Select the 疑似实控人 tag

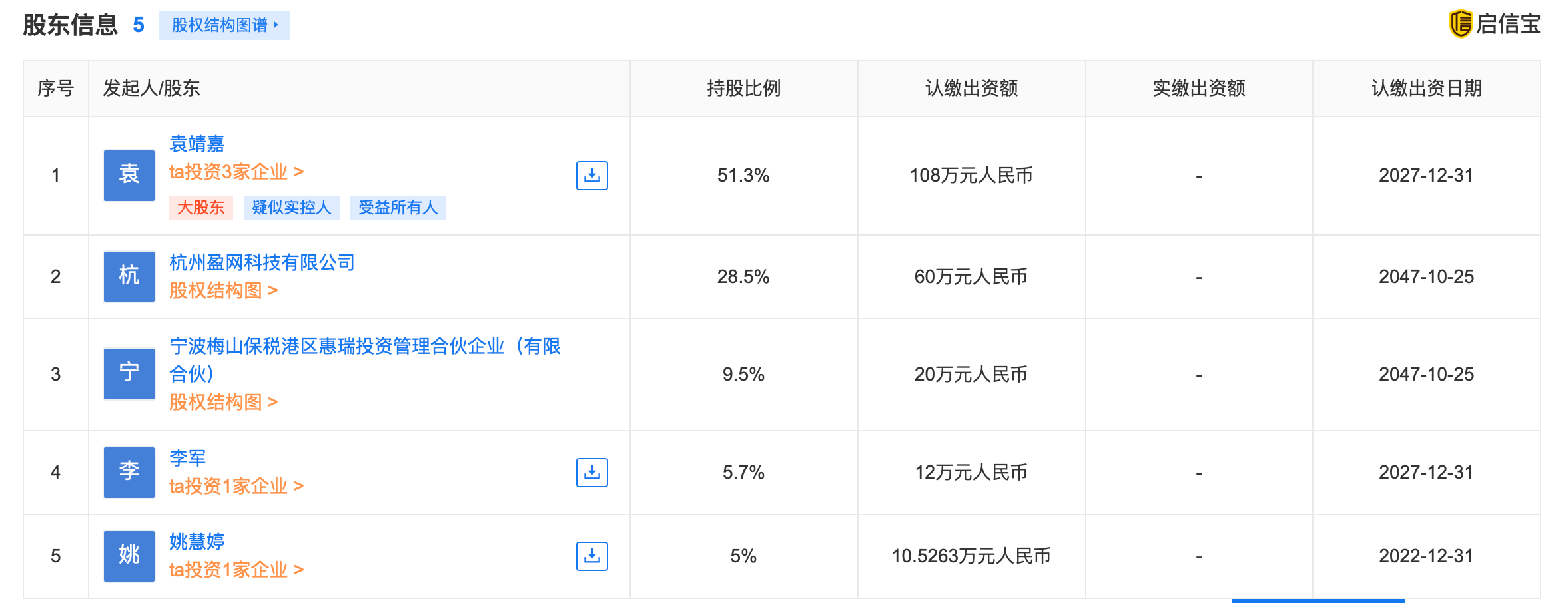(291, 208)
